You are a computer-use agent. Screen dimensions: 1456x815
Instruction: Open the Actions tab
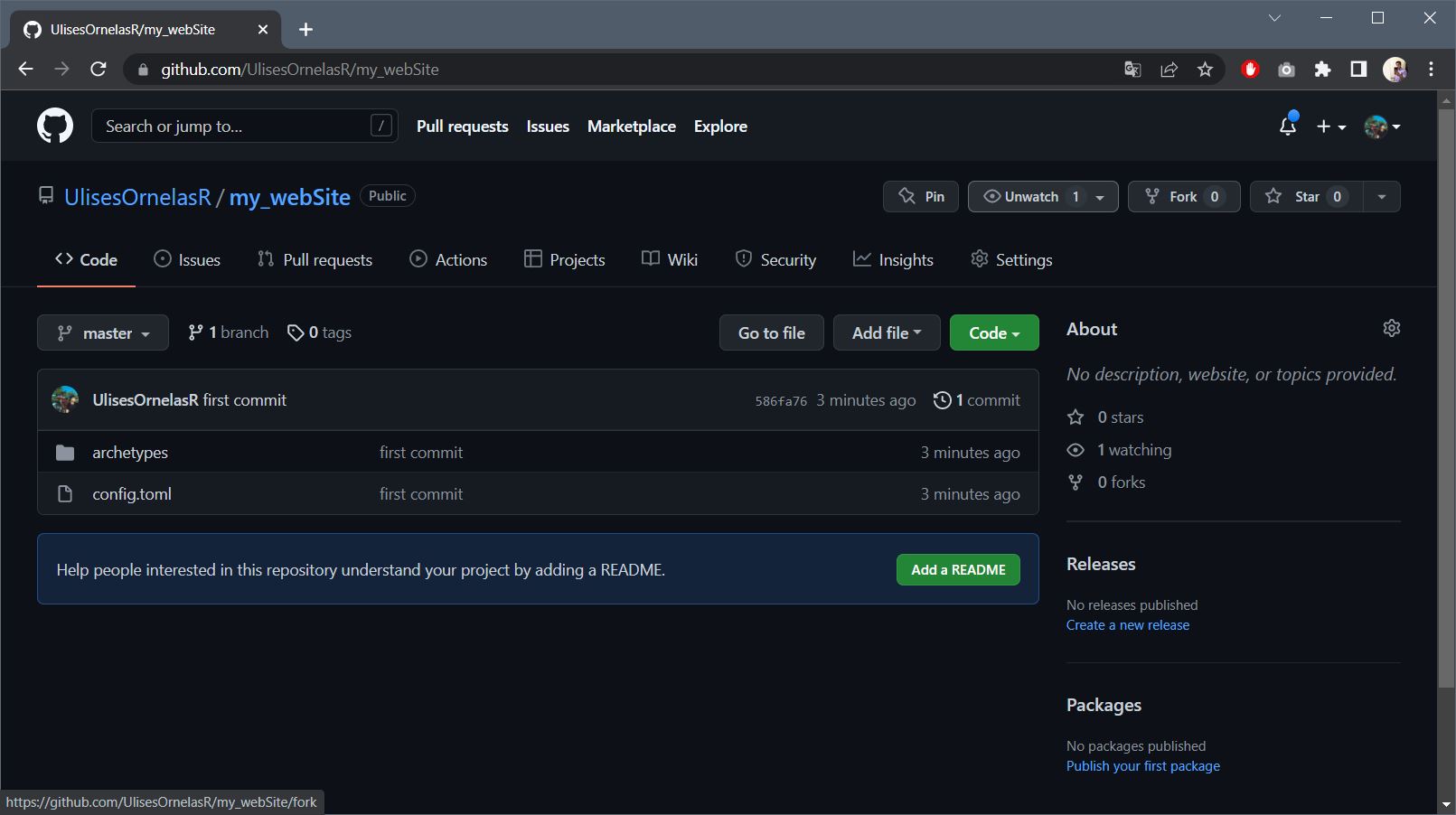(x=448, y=259)
